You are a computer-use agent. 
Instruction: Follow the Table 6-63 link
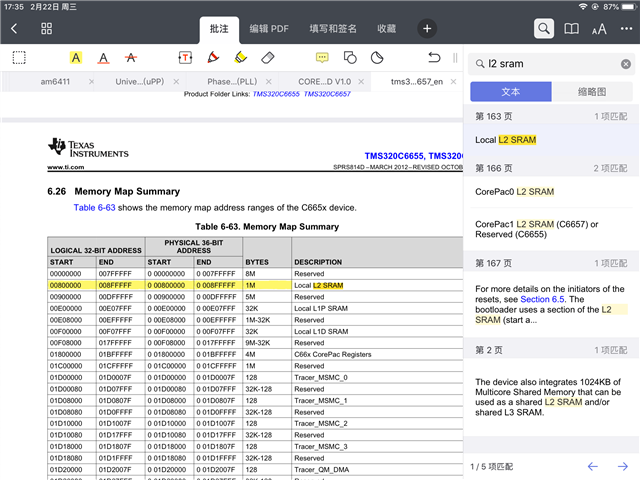pos(97,207)
